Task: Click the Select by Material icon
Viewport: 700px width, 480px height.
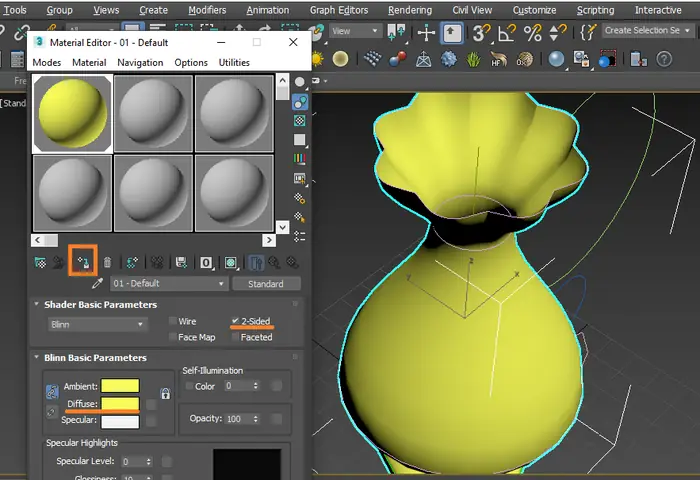Action: coord(300,217)
